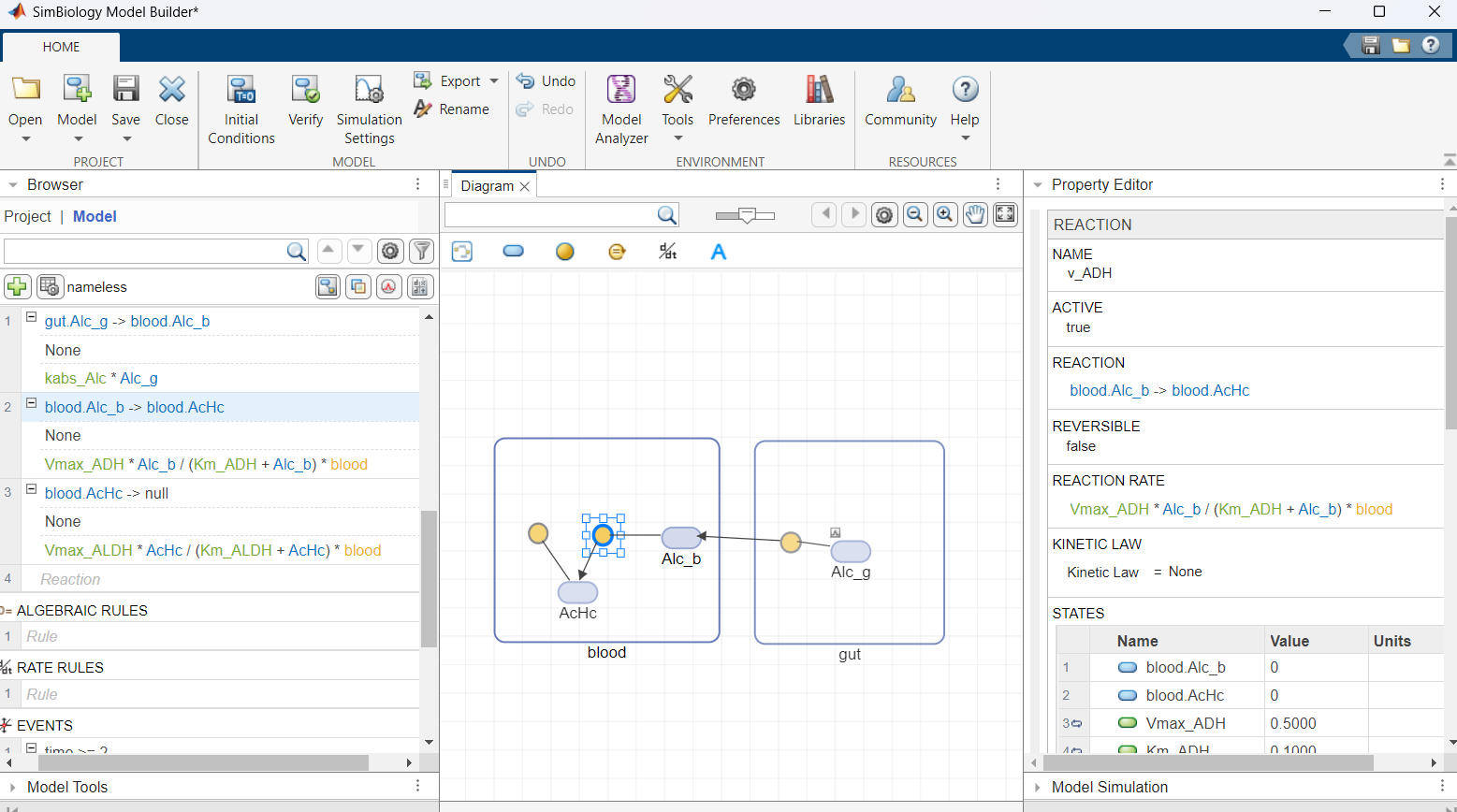Add a reaction block from the diagram palette
1457x812 pixels.
(x=564, y=252)
